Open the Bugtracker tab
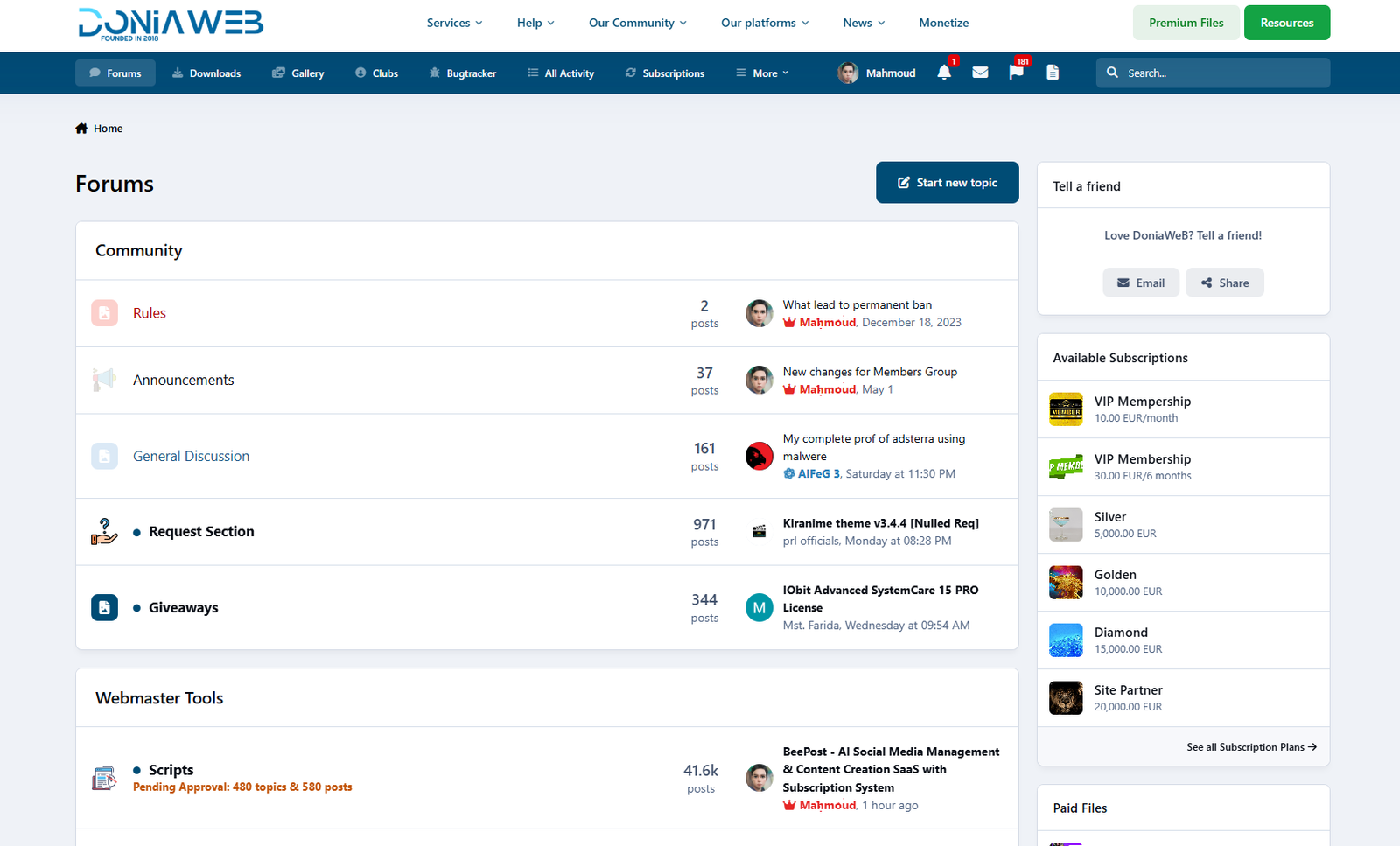Viewport: 1400px width, 846px height. click(462, 73)
